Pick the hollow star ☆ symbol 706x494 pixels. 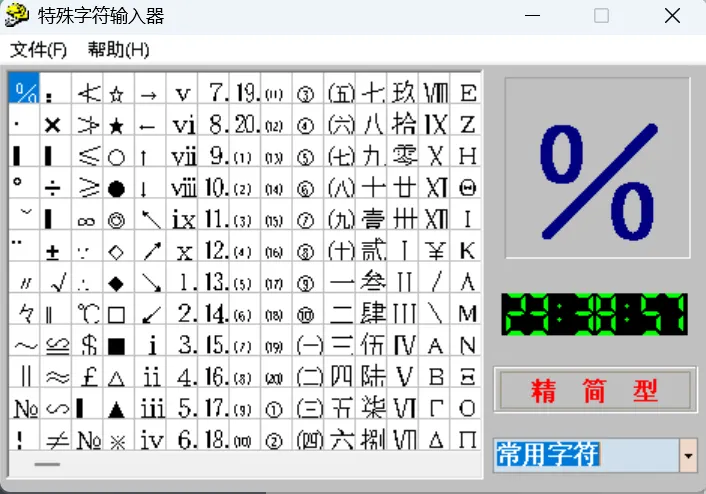click(x=119, y=88)
